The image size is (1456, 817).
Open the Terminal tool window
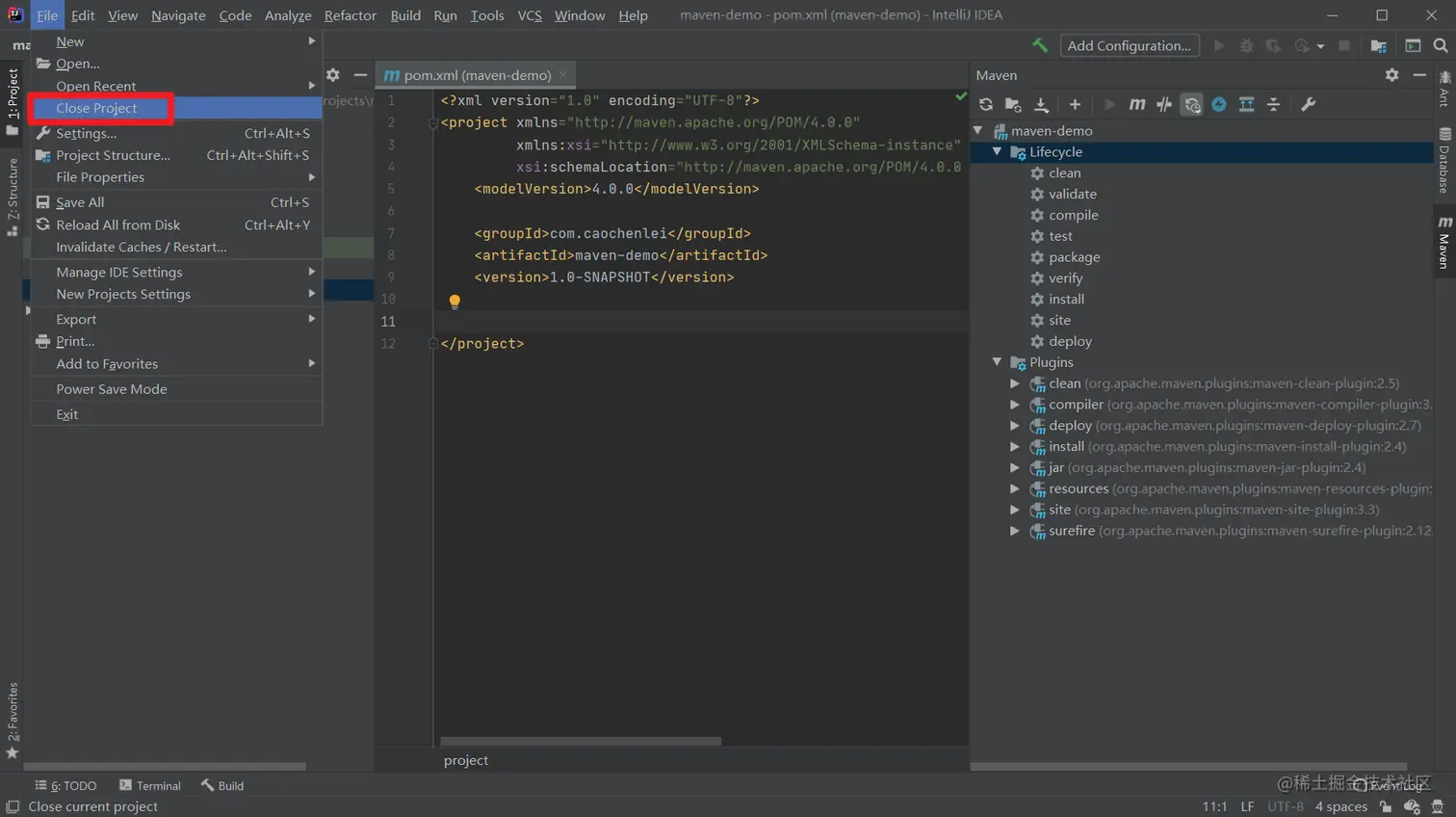point(150,785)
